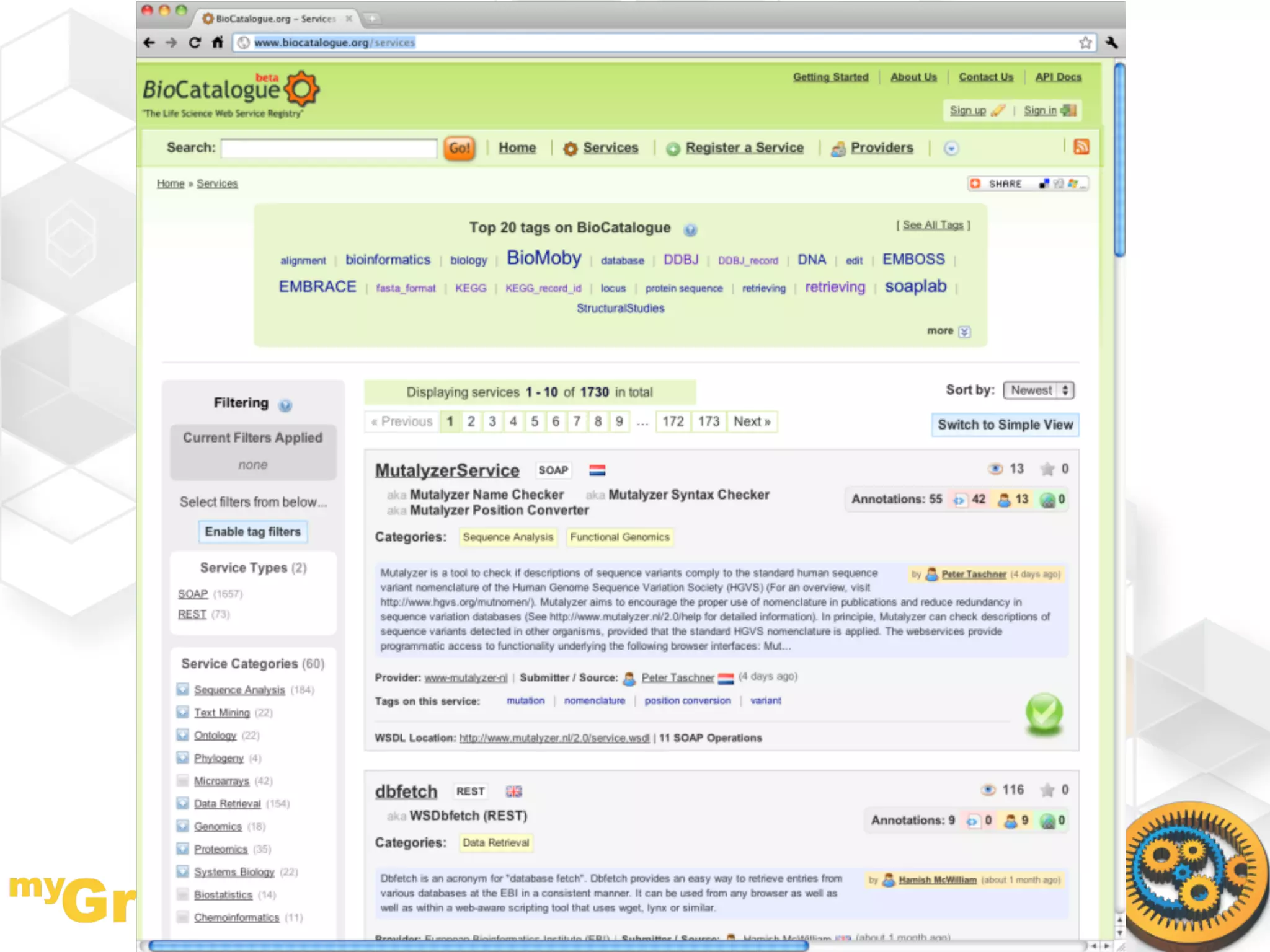Click the RSS feed icon
1270x952 pixels.
coord(1081,147)
